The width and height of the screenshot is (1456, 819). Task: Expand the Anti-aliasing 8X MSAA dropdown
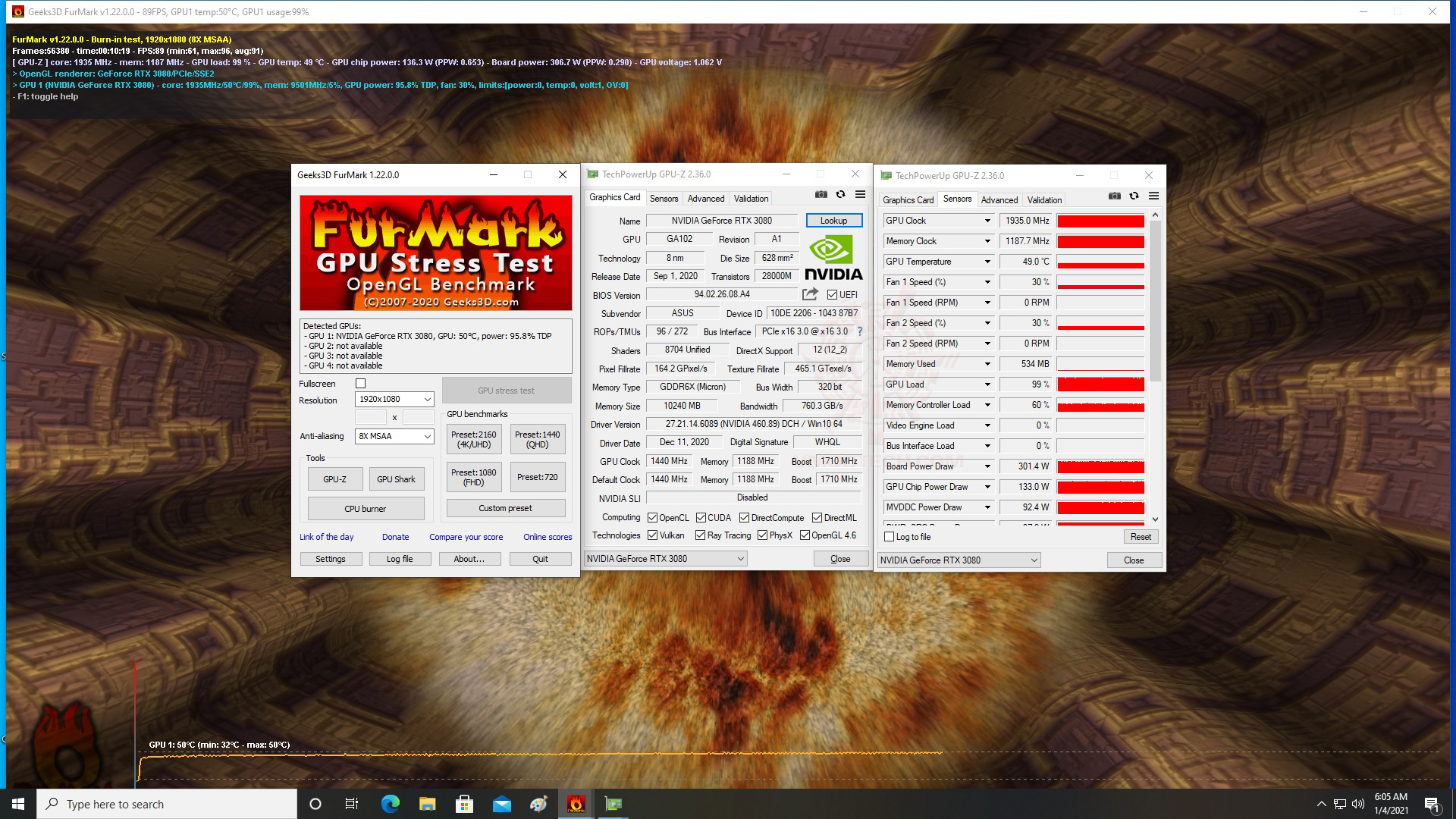394,436
